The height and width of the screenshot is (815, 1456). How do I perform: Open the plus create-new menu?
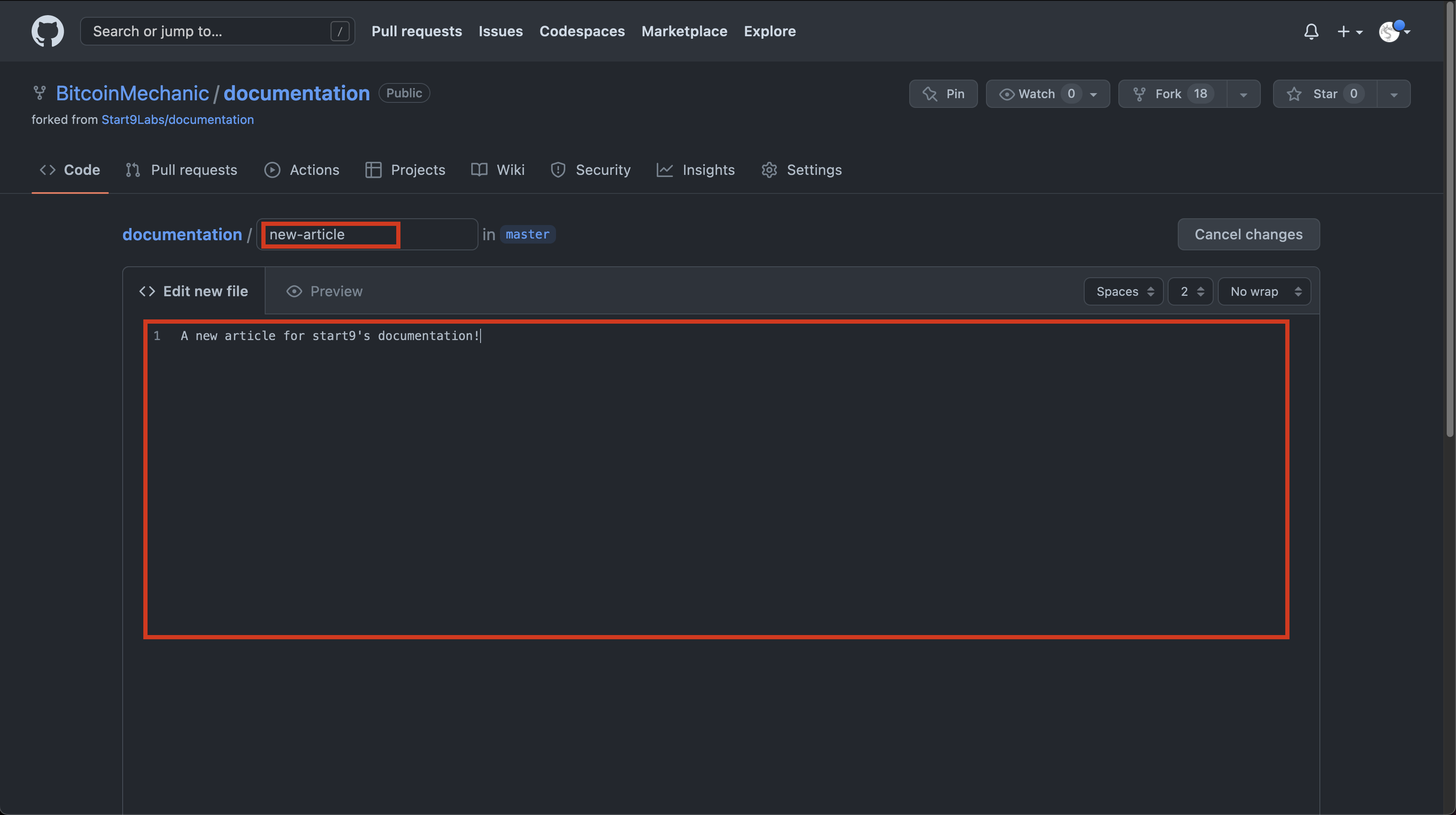[1349, 32]
